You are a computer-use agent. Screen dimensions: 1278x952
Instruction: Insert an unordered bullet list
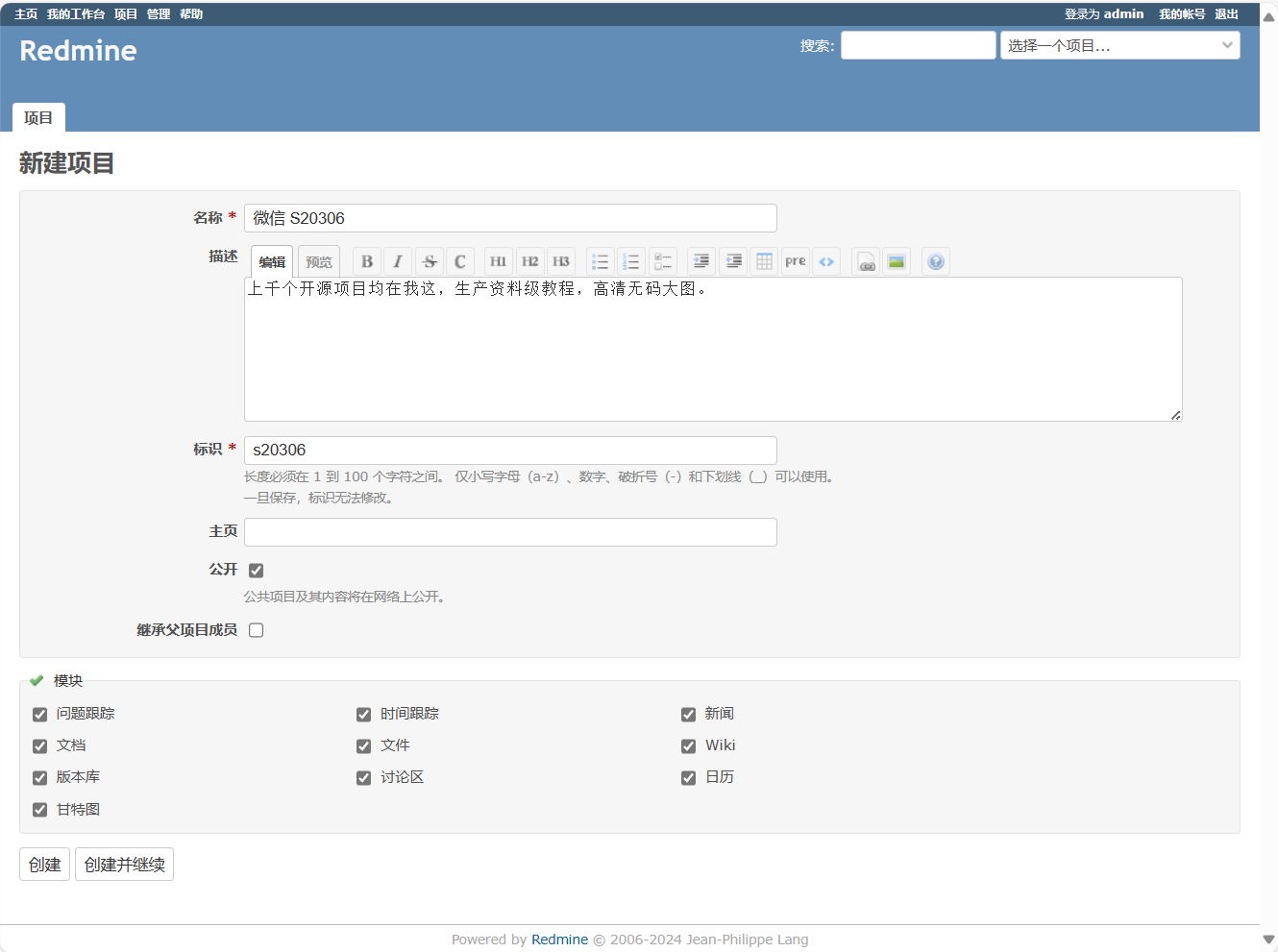[x=600, y=261]
